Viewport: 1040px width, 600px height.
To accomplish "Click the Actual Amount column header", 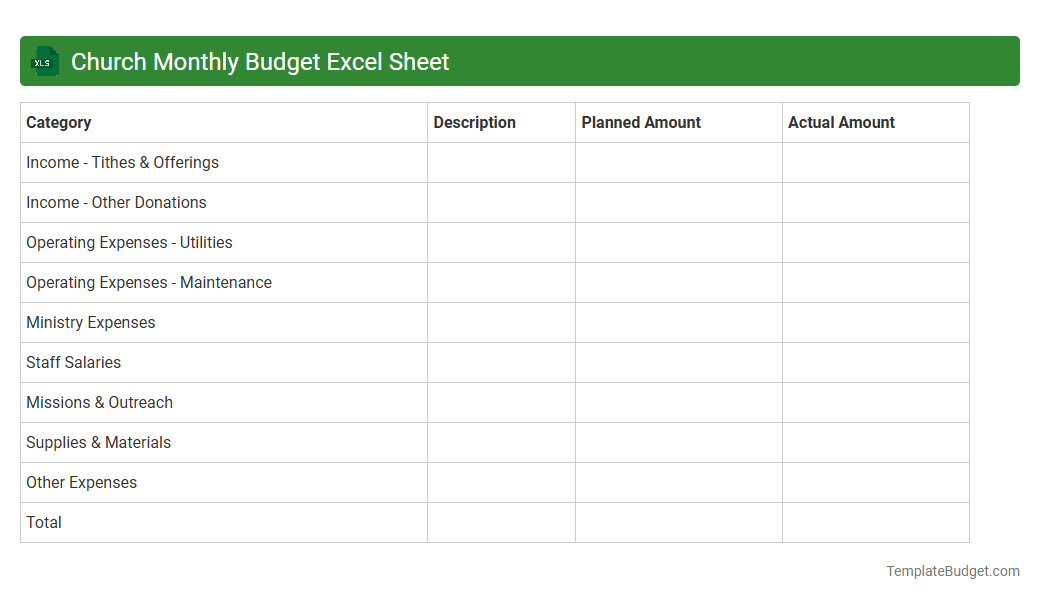I will (x=840, y=122).
